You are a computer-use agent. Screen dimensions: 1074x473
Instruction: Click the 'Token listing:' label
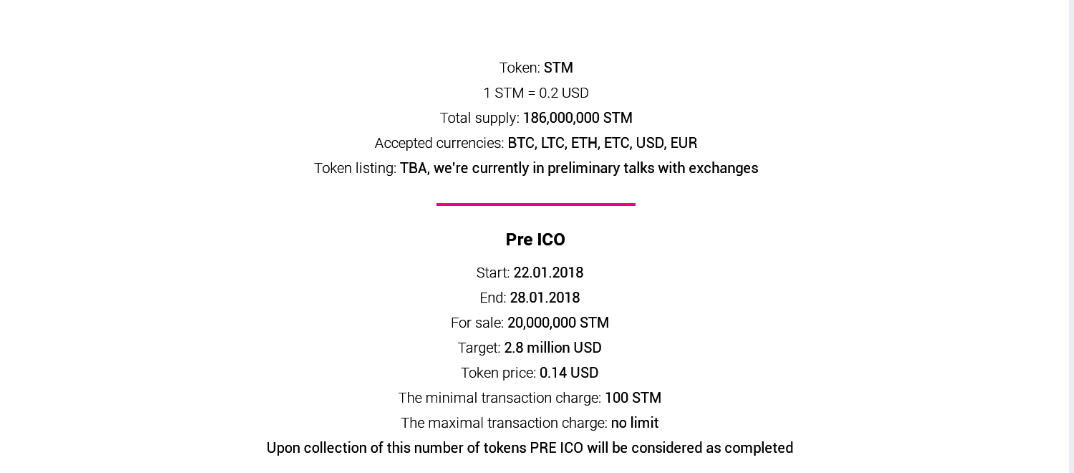point(355,168)
